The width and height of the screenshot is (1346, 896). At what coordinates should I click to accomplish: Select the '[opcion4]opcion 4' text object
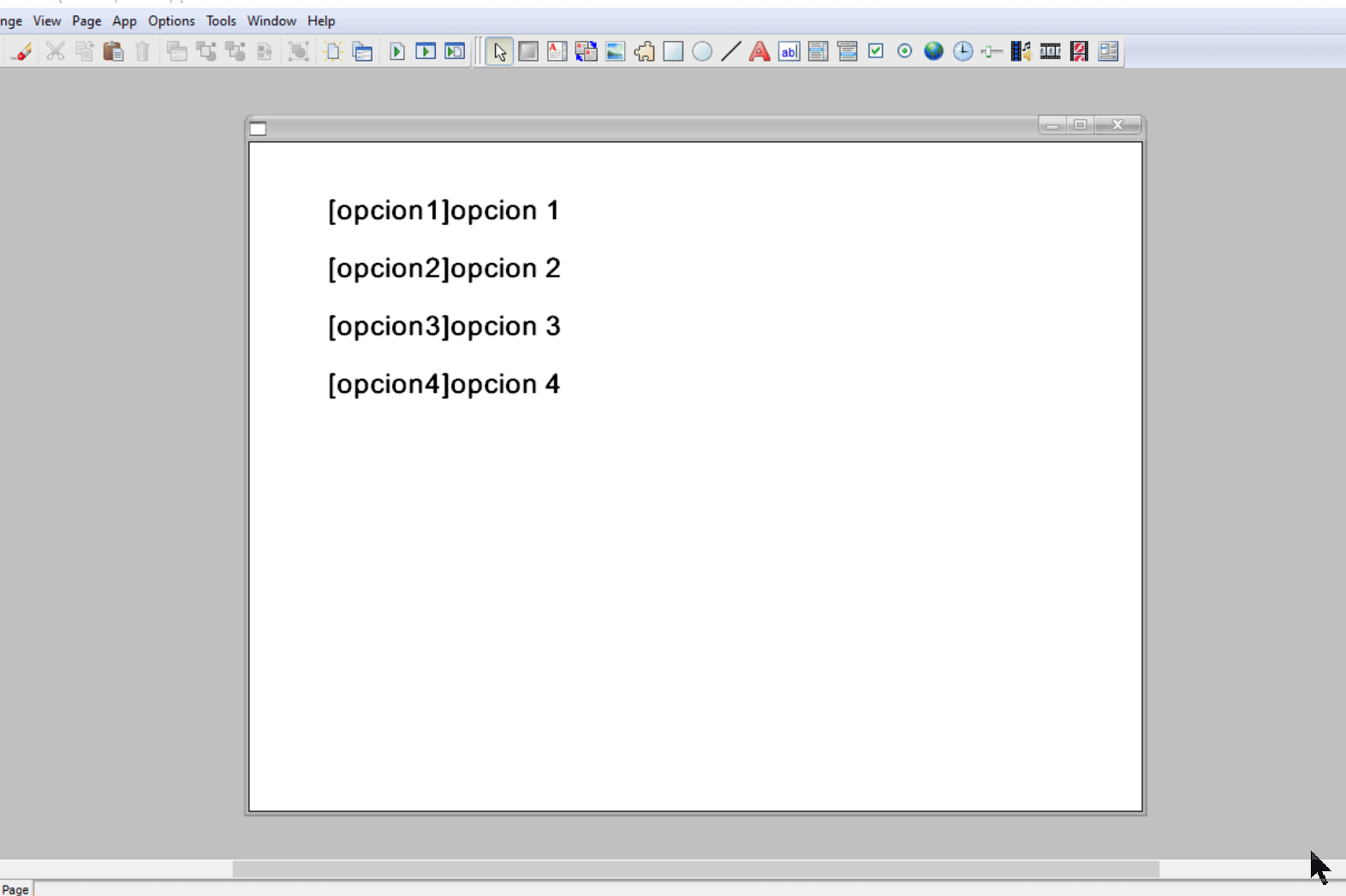pos(444,384)
